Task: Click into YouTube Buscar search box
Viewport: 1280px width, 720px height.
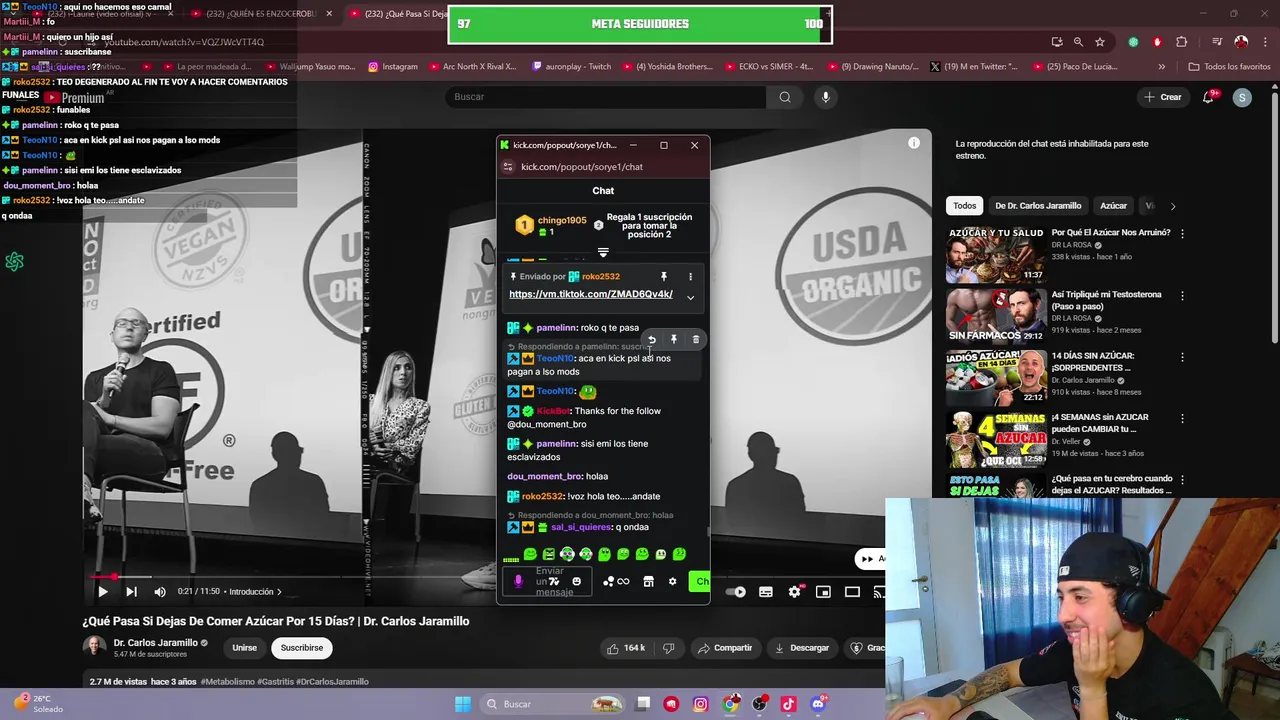Action: (605, 97)
